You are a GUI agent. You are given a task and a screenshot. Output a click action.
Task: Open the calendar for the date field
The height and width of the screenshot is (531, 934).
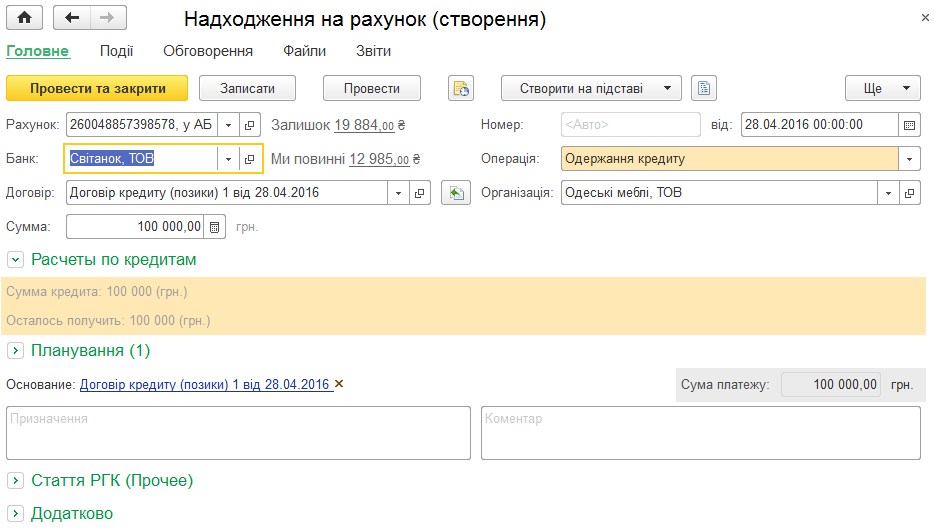[x=909, y=125]
